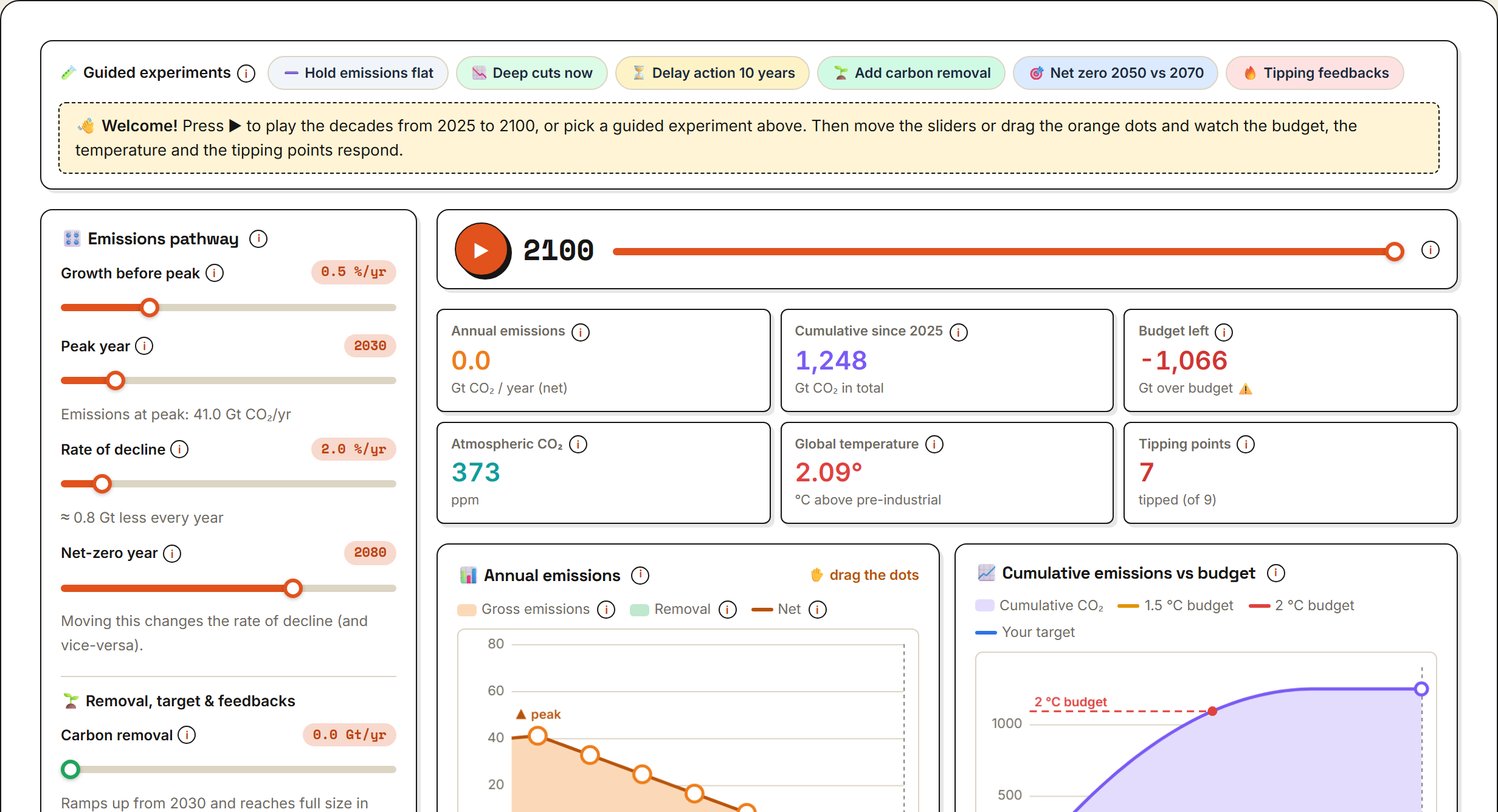Click the red 2 °C budget crossing dot
The width and height of the screenshot is (1498, 812).
[1212, 711]
